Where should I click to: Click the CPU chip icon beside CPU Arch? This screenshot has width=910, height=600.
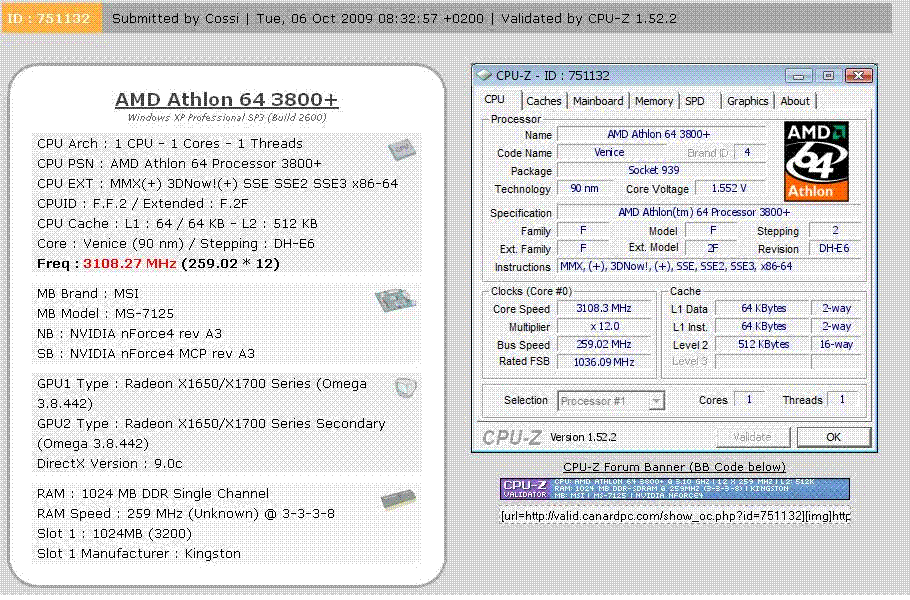pos(402,149)
